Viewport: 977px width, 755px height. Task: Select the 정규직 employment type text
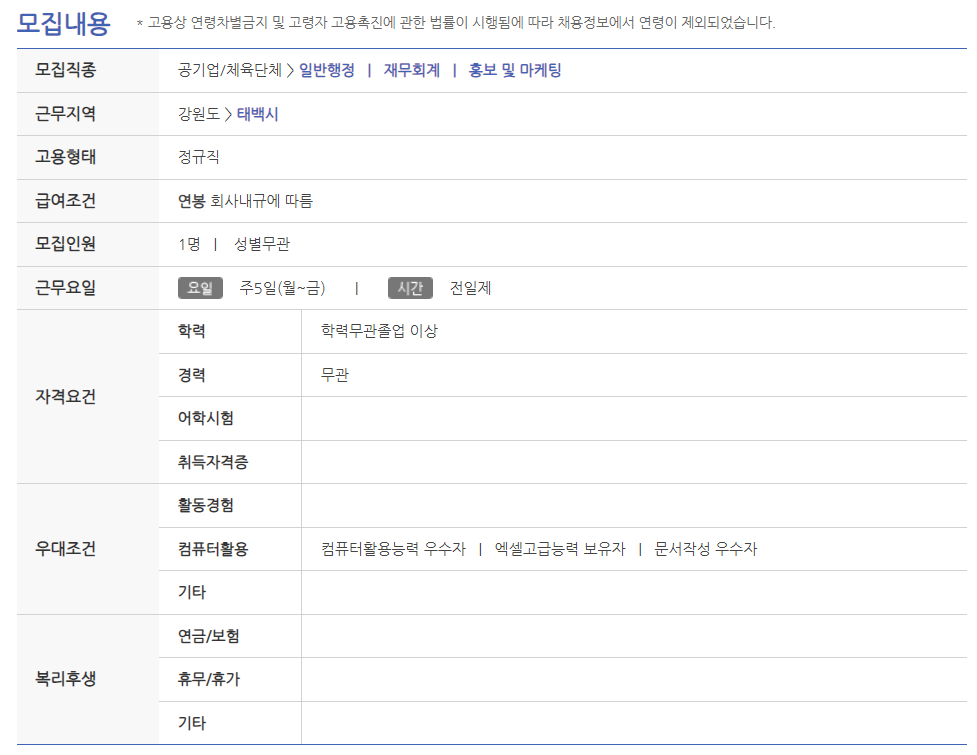point(198,158)
